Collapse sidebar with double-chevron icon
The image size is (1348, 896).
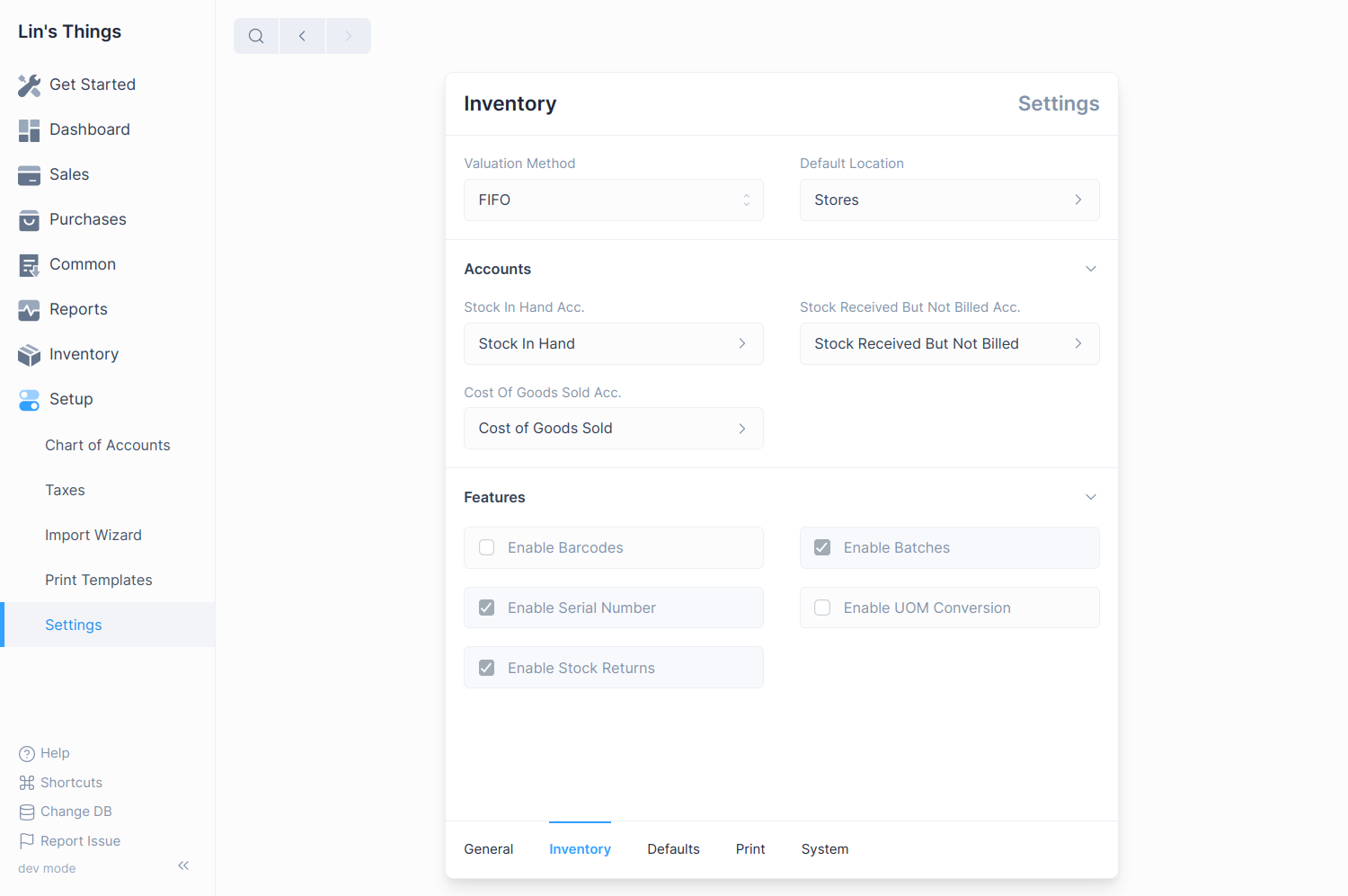pos(183,865)
